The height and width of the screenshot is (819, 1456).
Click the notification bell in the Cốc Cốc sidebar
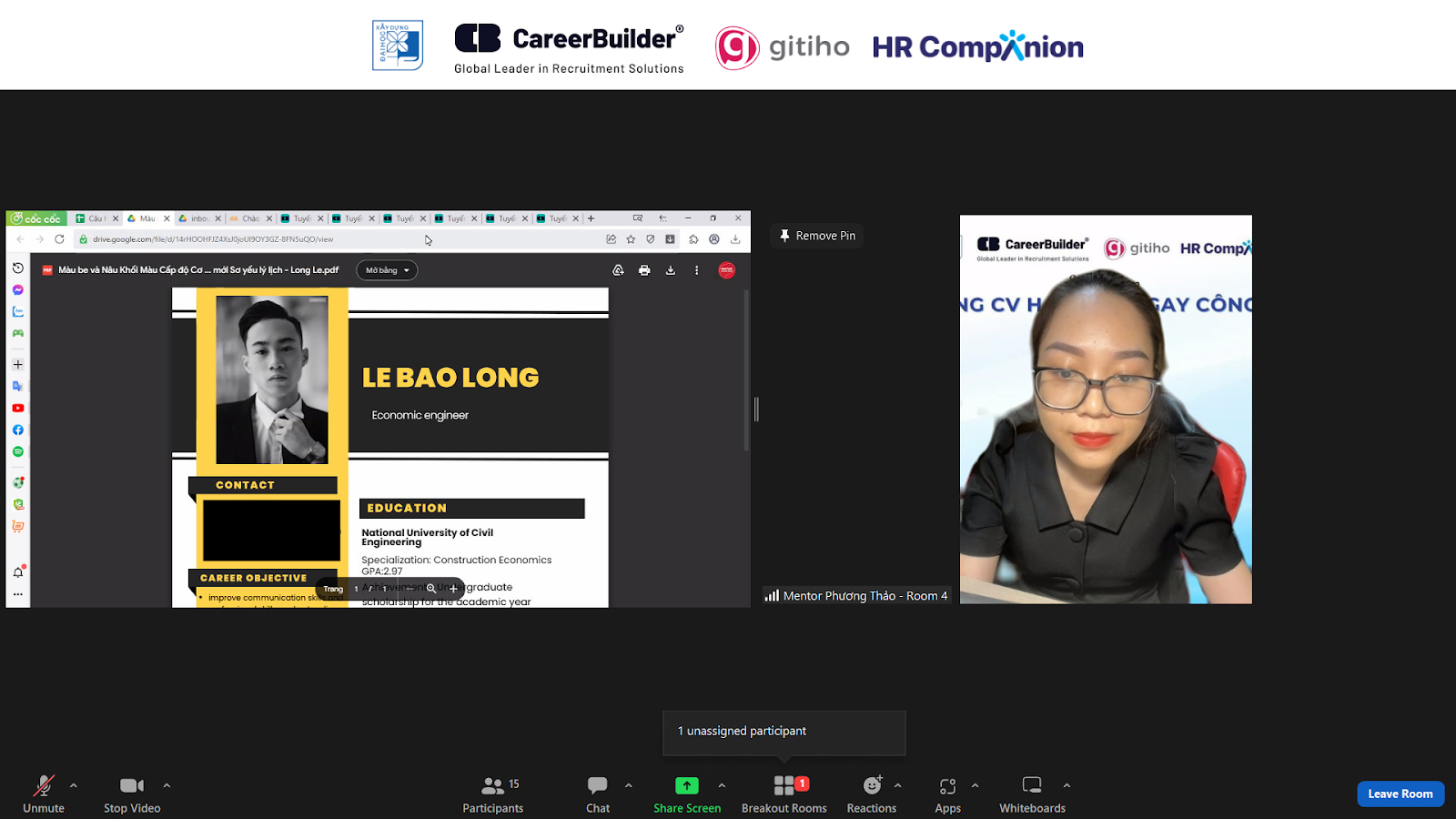(x=18, y=571)
